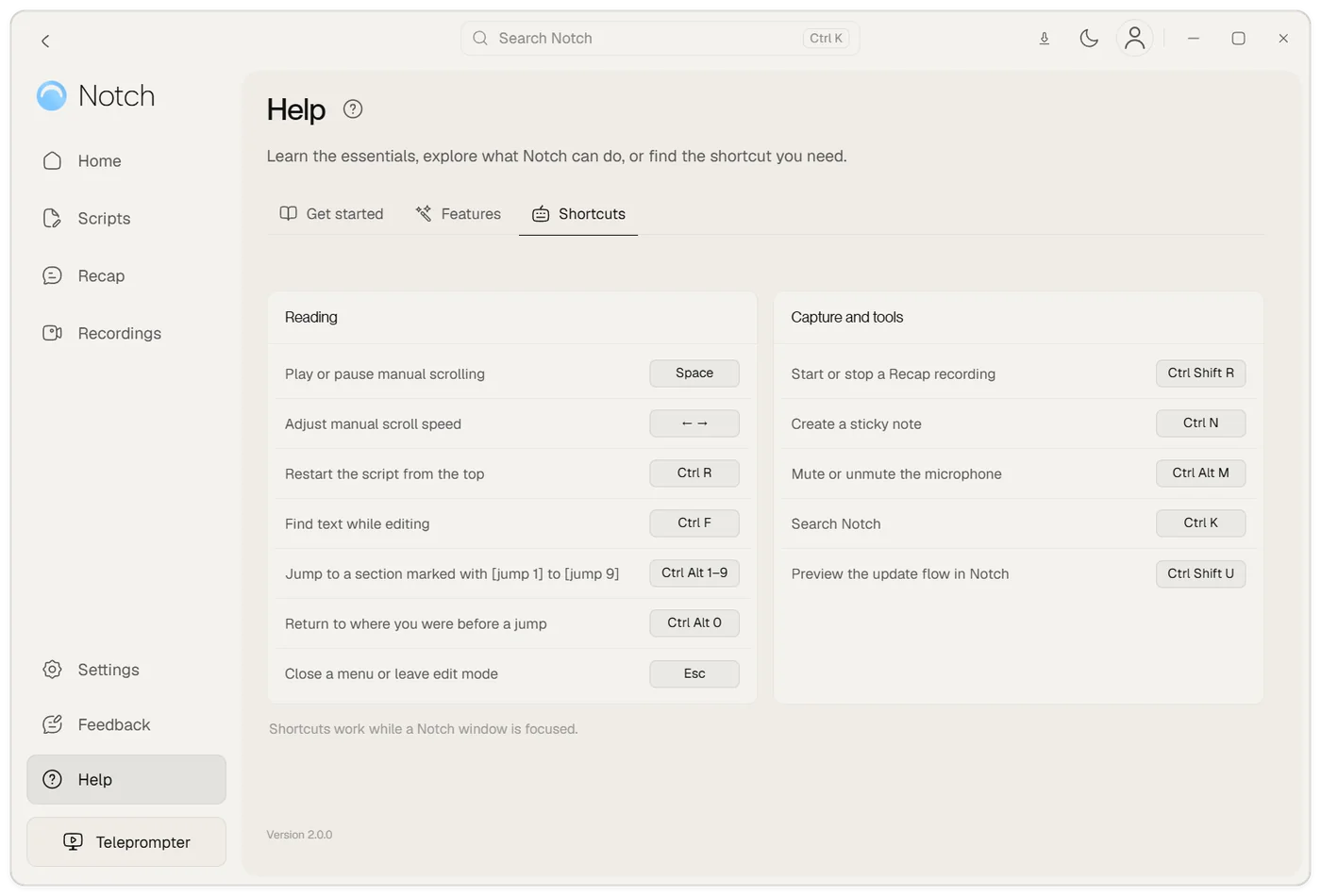This screenshot has height=896, width=1321.
Task: Click the Ctrl Alt M shortcut badge
Action: pos(1201,473)
